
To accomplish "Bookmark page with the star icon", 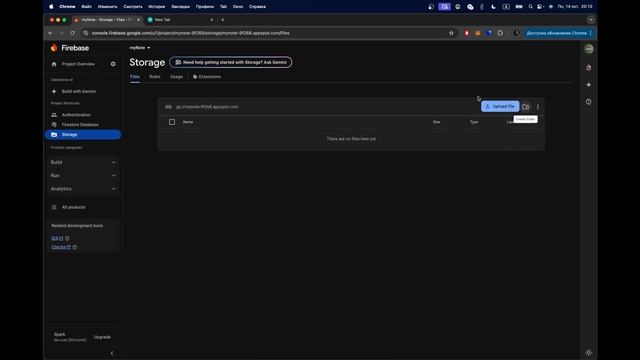I will tap(451, 33).
